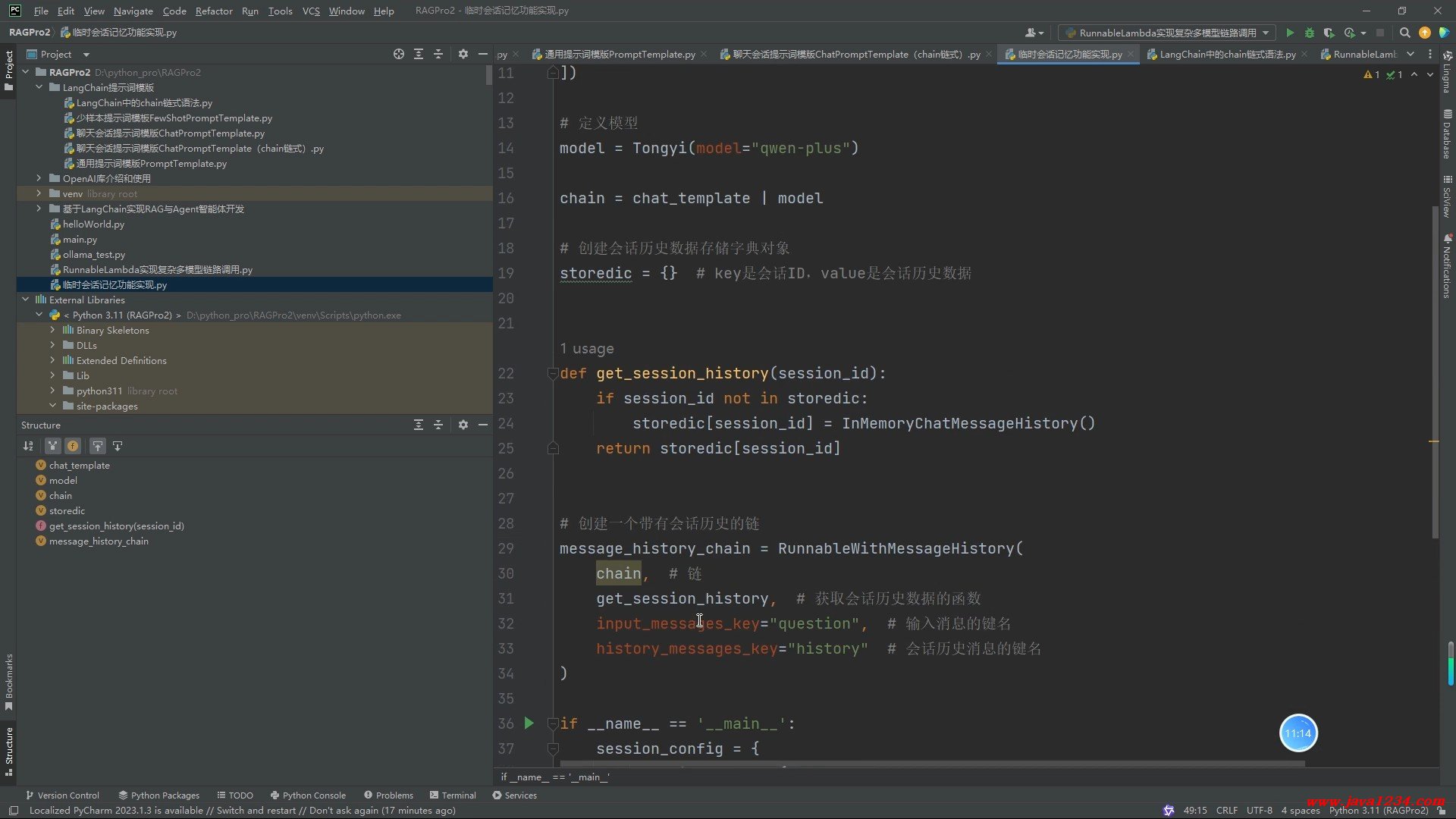Expand the OpenAI库介绍和使用 folder

pyautogui.click(x=39, y=178)
